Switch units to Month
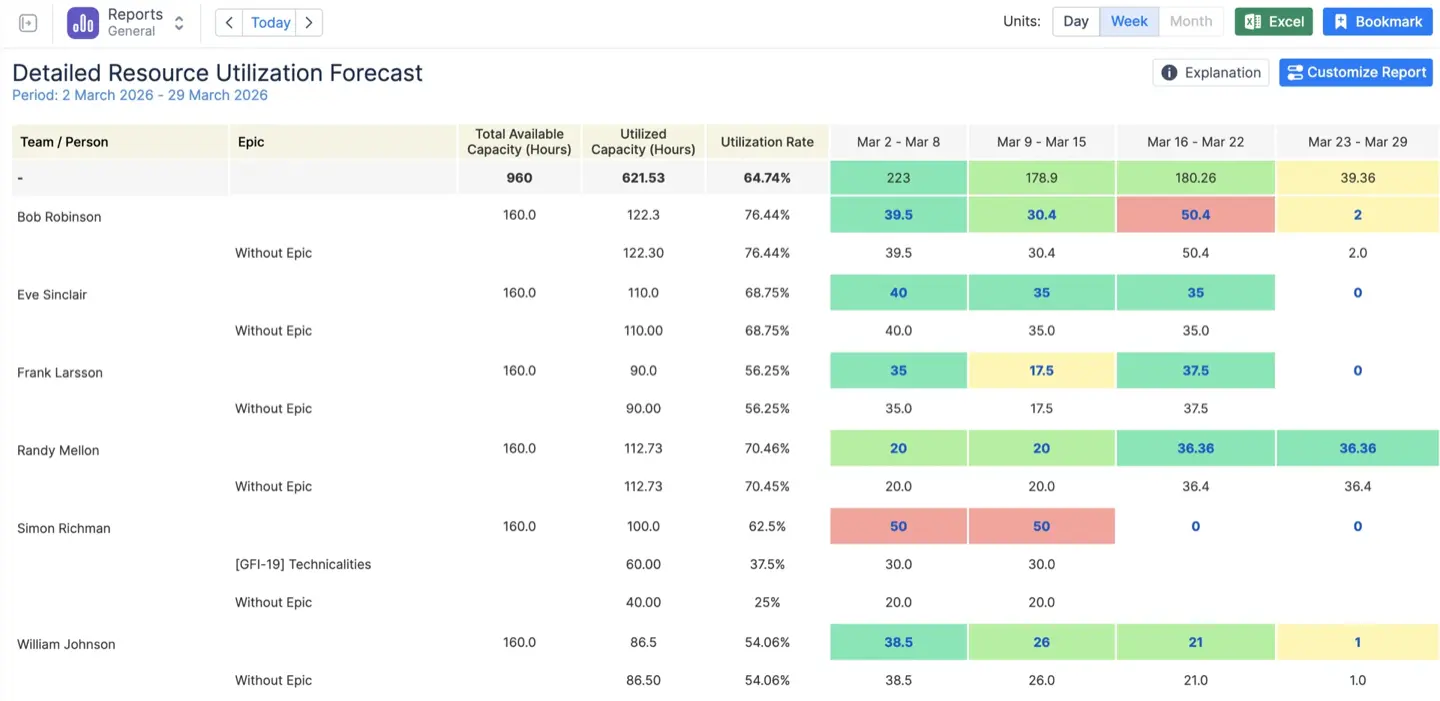The height and width of the screenshot is (701, 1440). 1190,20
